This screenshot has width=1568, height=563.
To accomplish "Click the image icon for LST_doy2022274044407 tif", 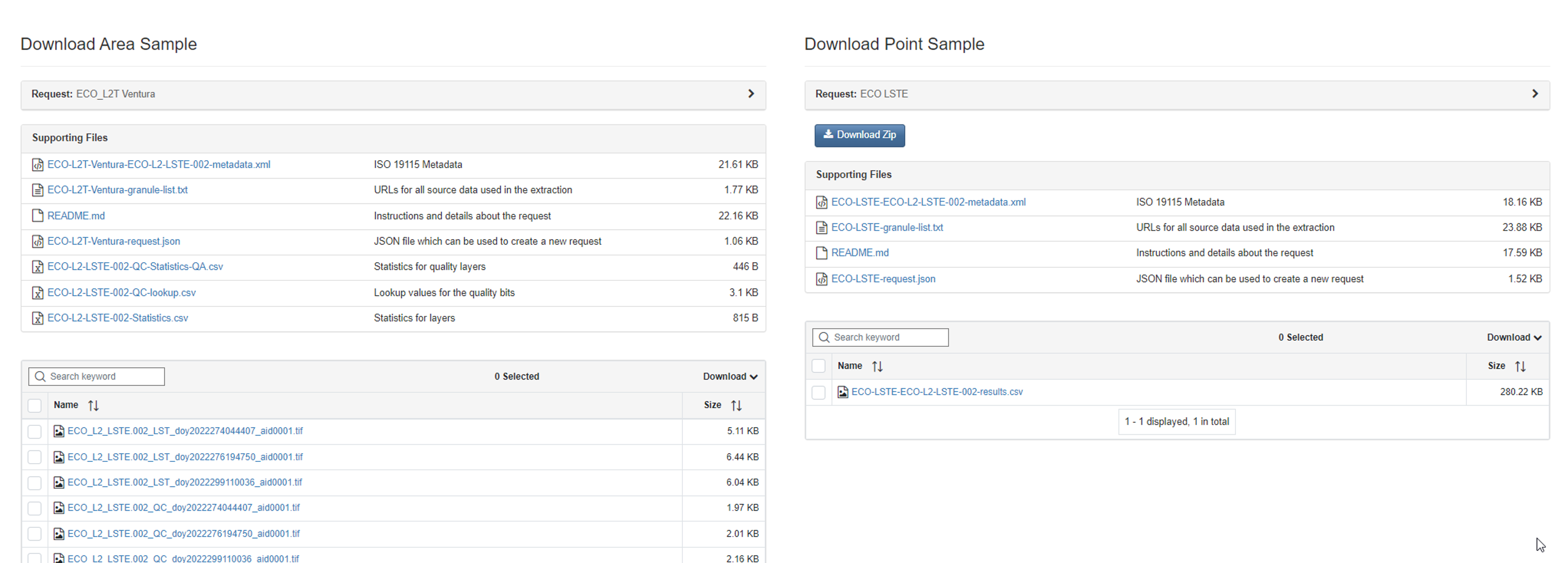I will tap(59, 431).
